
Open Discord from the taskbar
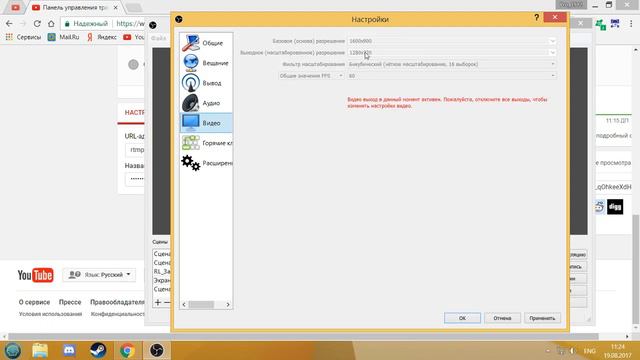(69, 351)
